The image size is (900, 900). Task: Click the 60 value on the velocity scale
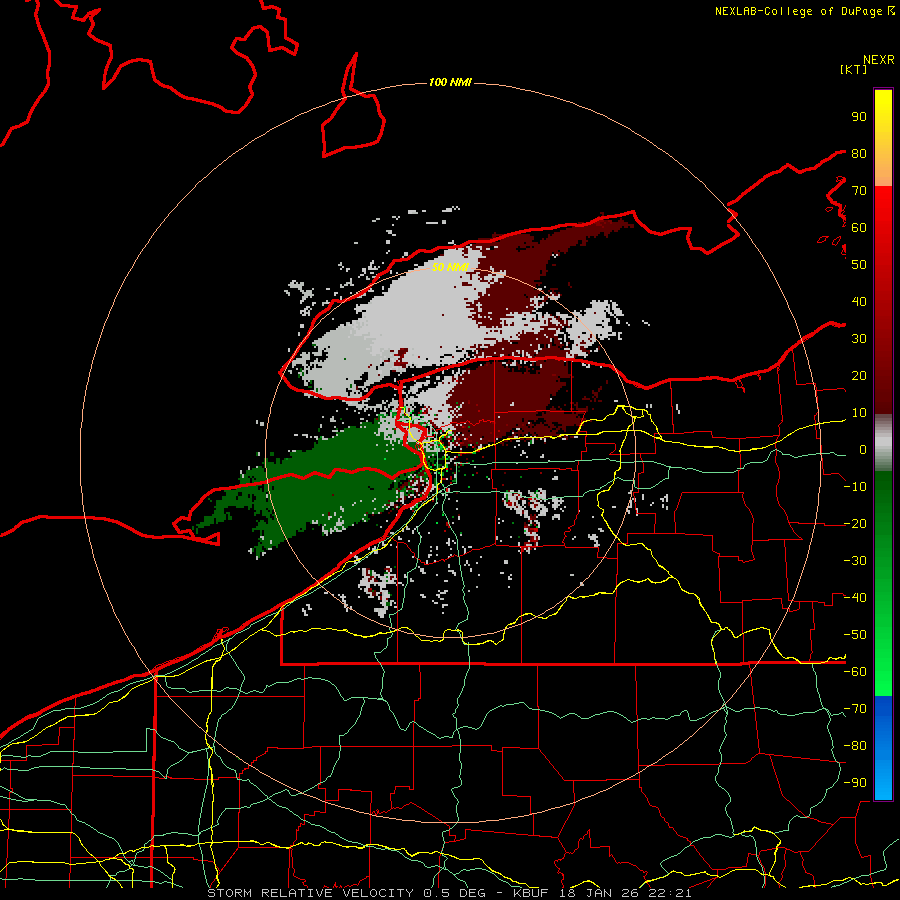(859, 228)
